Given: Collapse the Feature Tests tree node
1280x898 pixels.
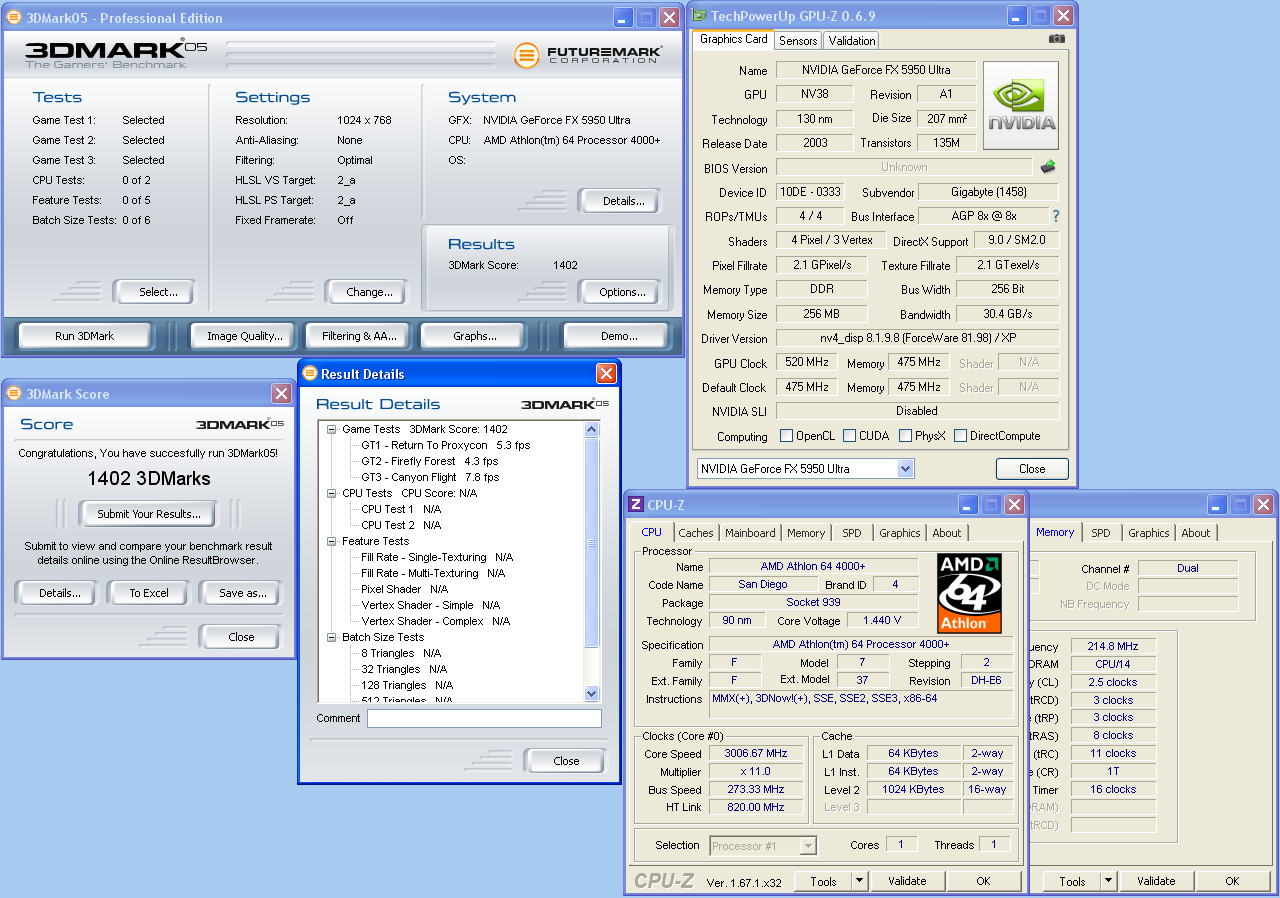Looking at the screenshot, I should pyautogui.click(x=330, y=541).
